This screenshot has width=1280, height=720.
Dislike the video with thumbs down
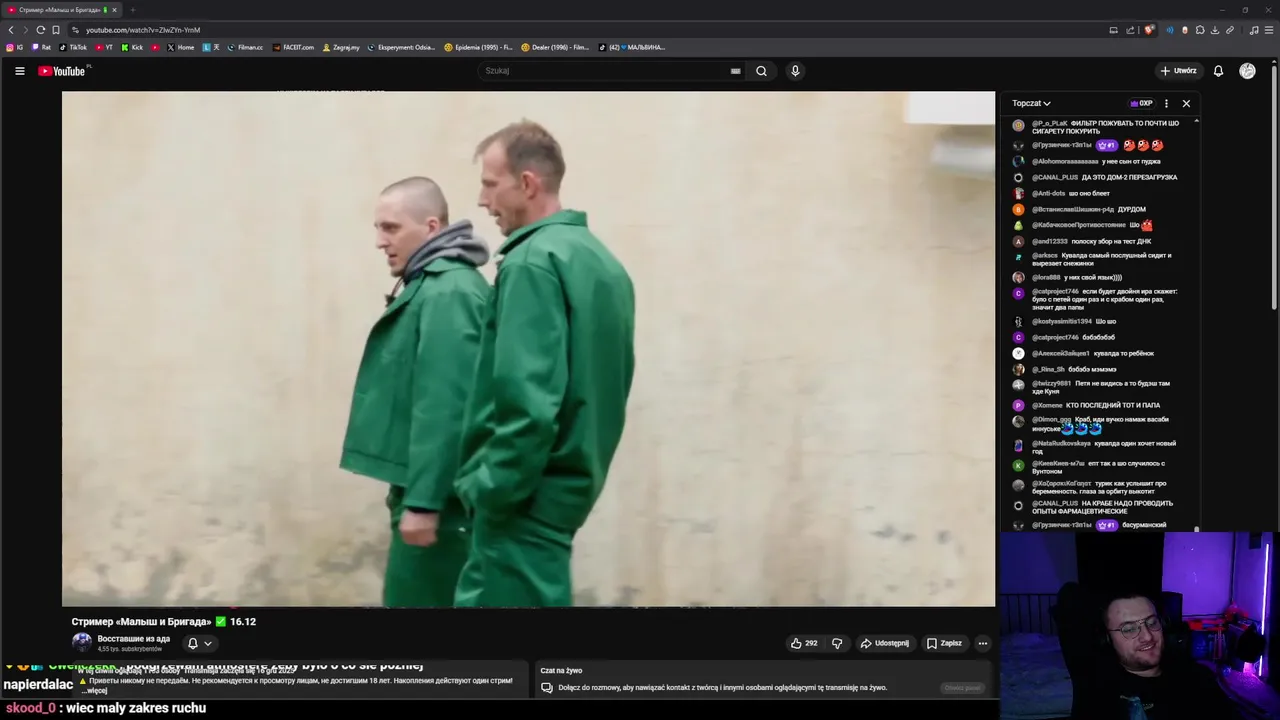(x=837, y=643)
